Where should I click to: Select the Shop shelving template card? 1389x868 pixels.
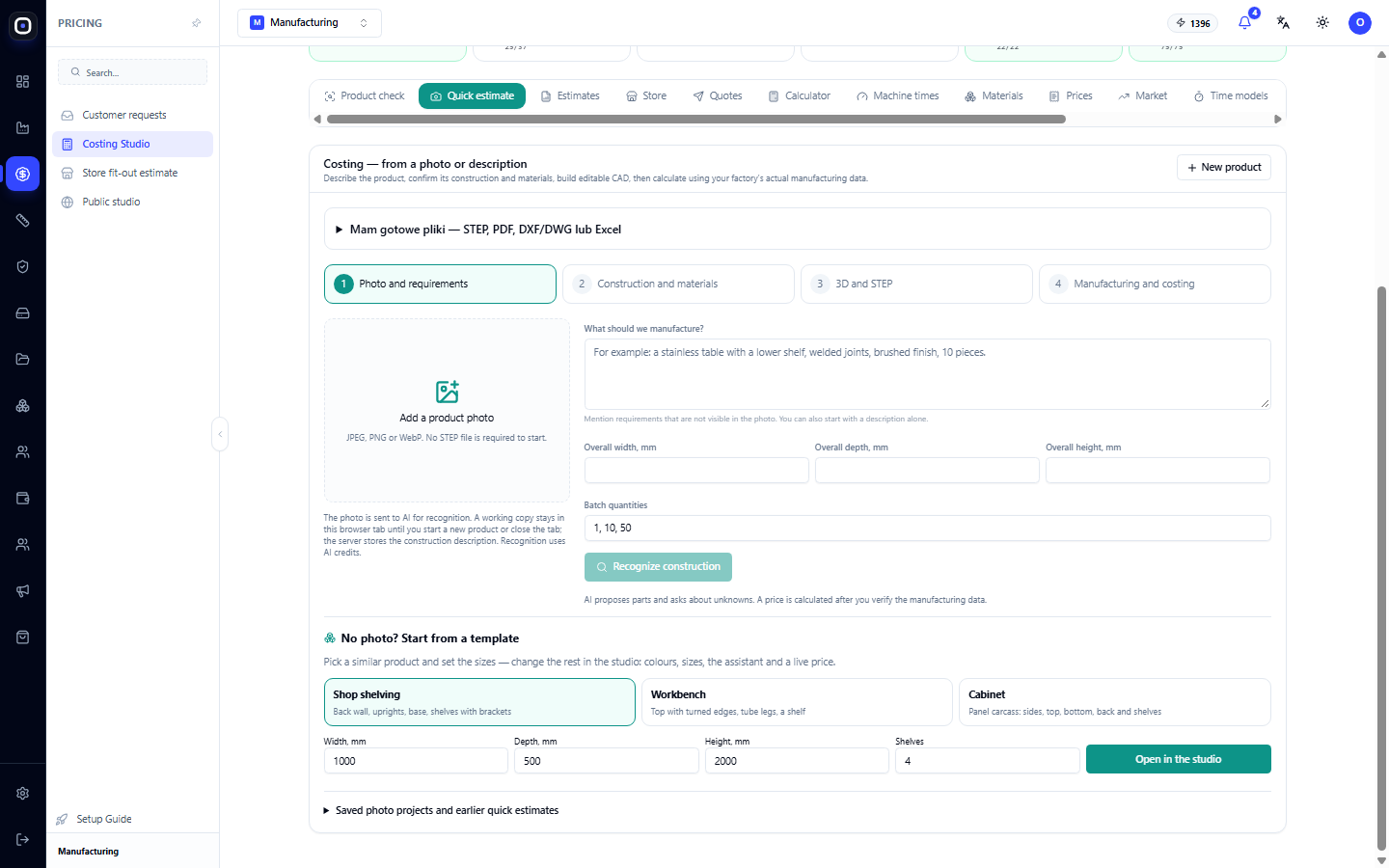coord(479,702)
